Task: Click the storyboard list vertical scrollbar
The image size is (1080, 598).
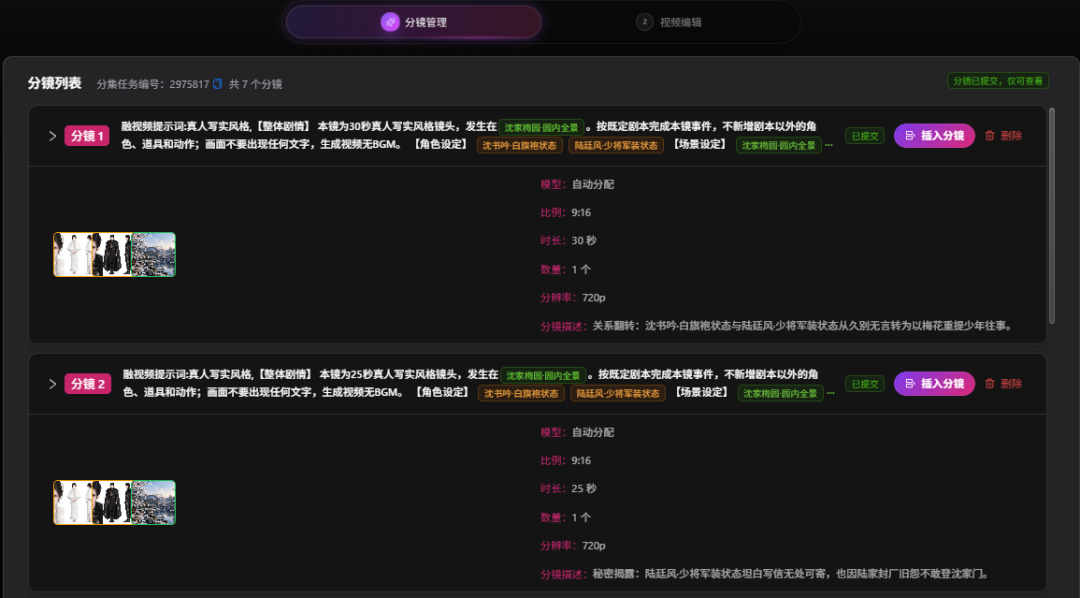Action: (1052, 216)
